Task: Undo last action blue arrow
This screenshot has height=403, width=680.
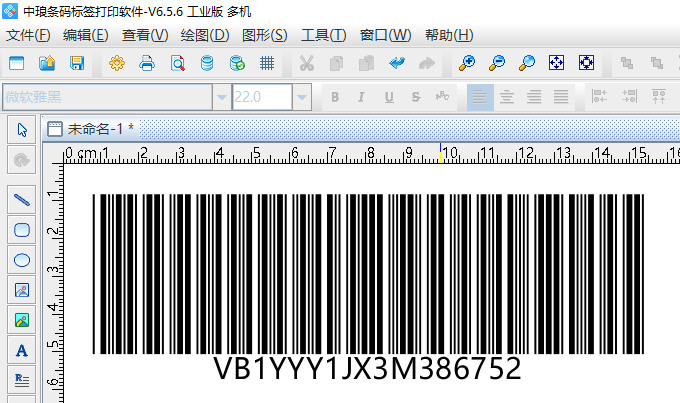Action: 397,63
